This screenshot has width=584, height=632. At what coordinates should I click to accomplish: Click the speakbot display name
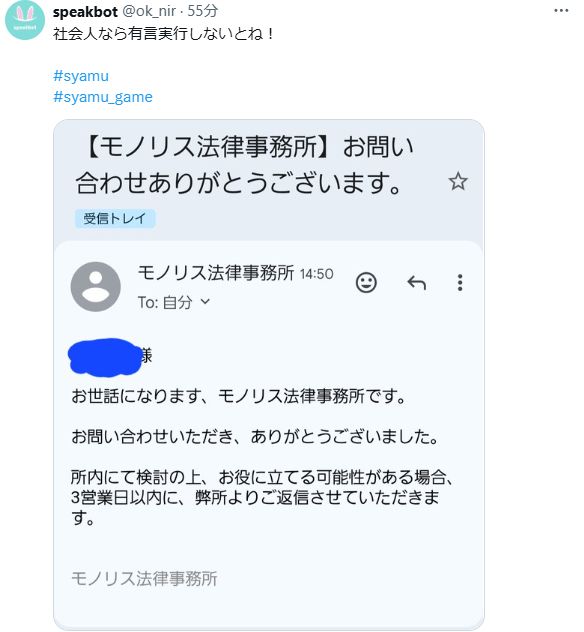85,11
